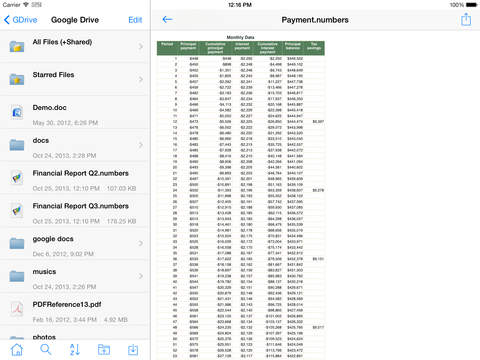Tap the PDFReference13.pdf file icon
The image size is (480, 360).
click(x=17, y=309)
